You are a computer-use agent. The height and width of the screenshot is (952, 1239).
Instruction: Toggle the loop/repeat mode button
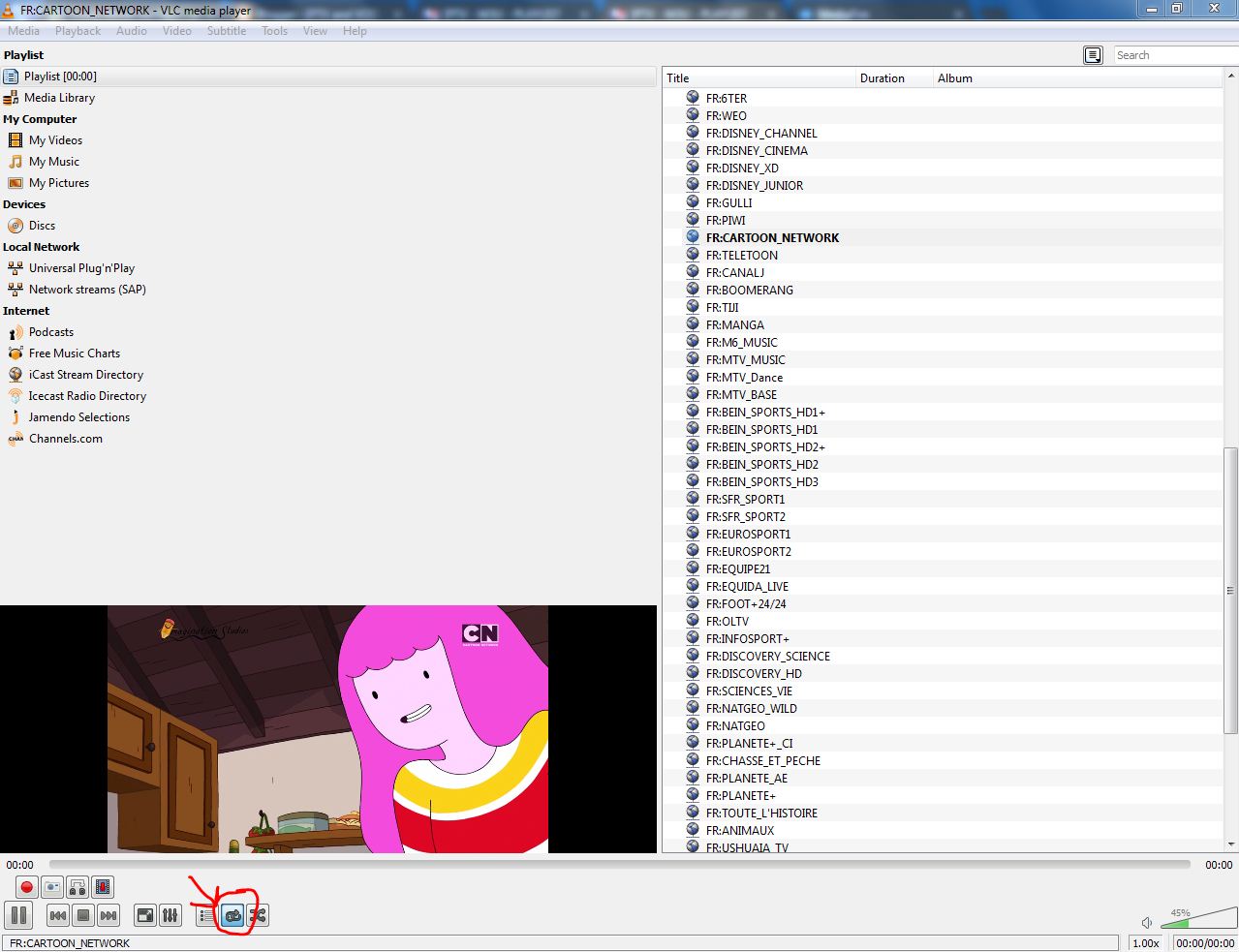[x=232, y=915]
